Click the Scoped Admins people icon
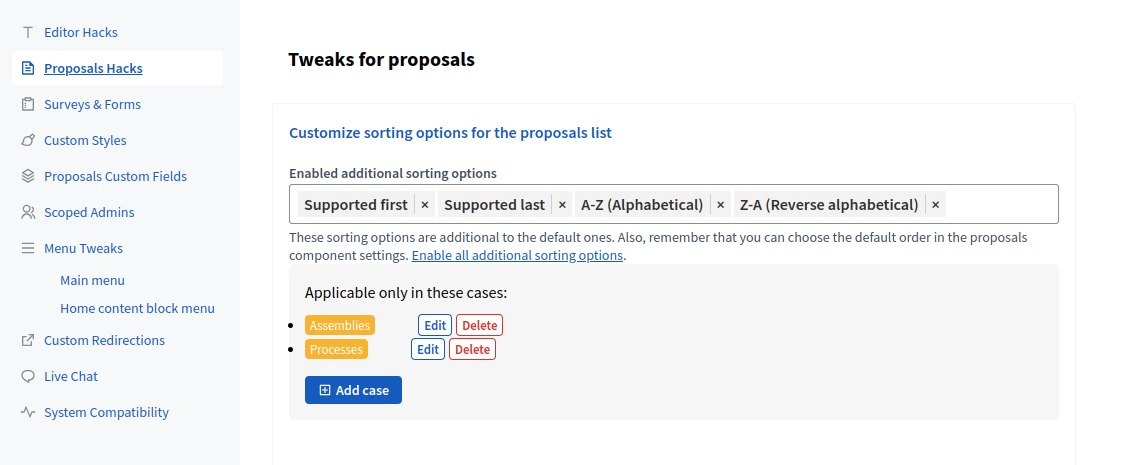1136x465 pixels. [28, 213]
